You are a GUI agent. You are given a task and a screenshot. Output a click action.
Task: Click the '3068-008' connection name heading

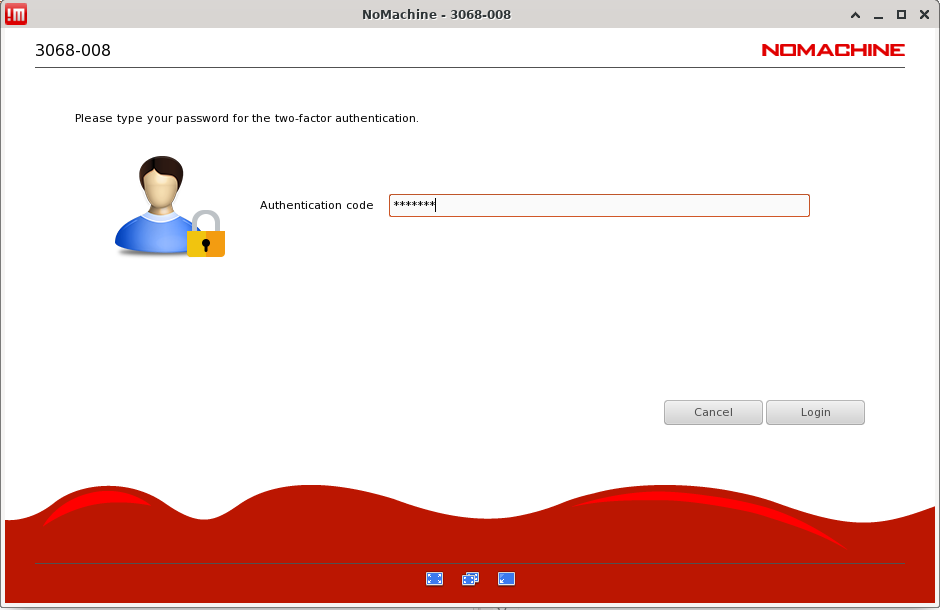(73, 50)
